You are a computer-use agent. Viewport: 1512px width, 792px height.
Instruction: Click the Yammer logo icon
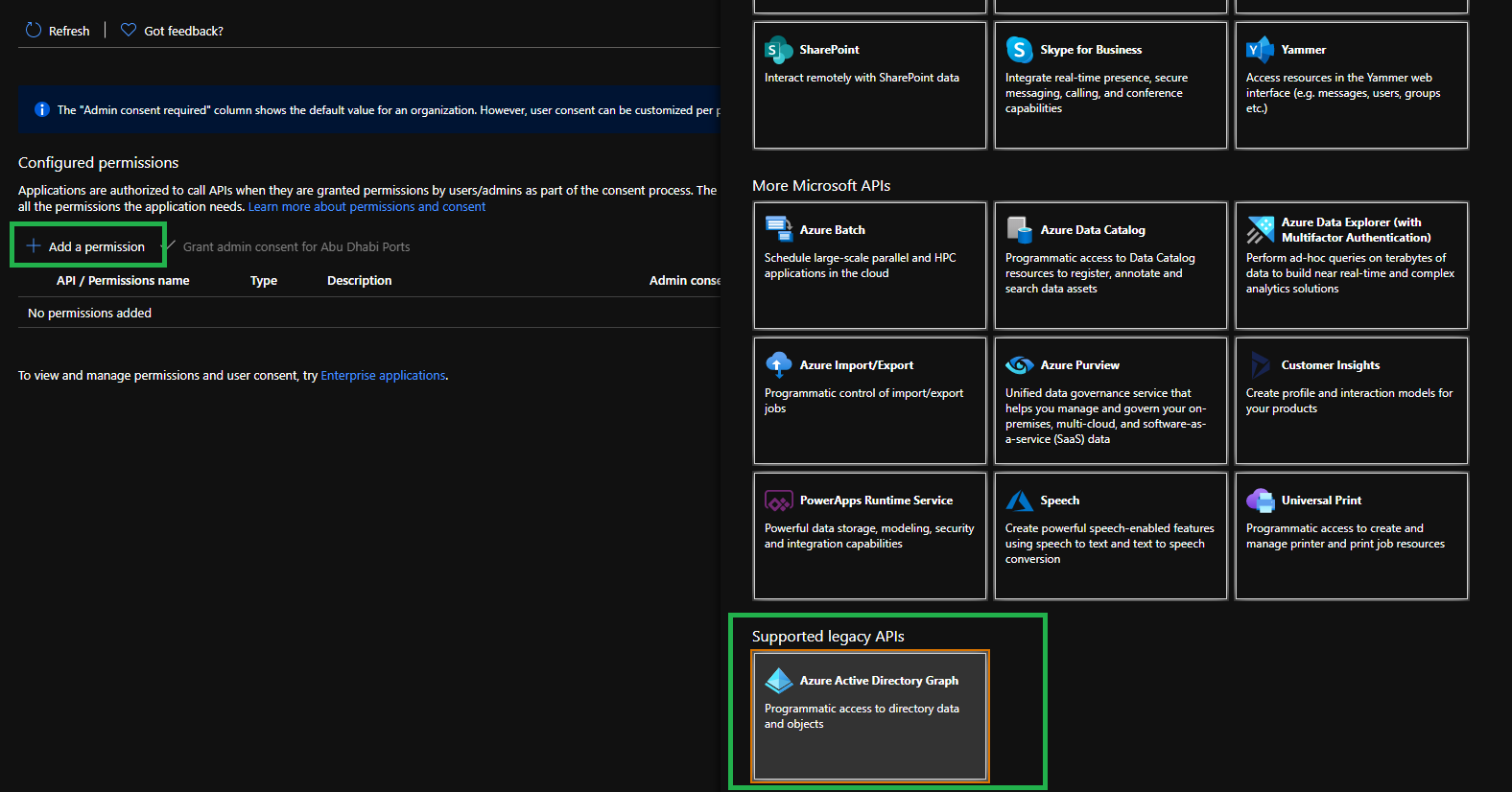[1260, 50]
